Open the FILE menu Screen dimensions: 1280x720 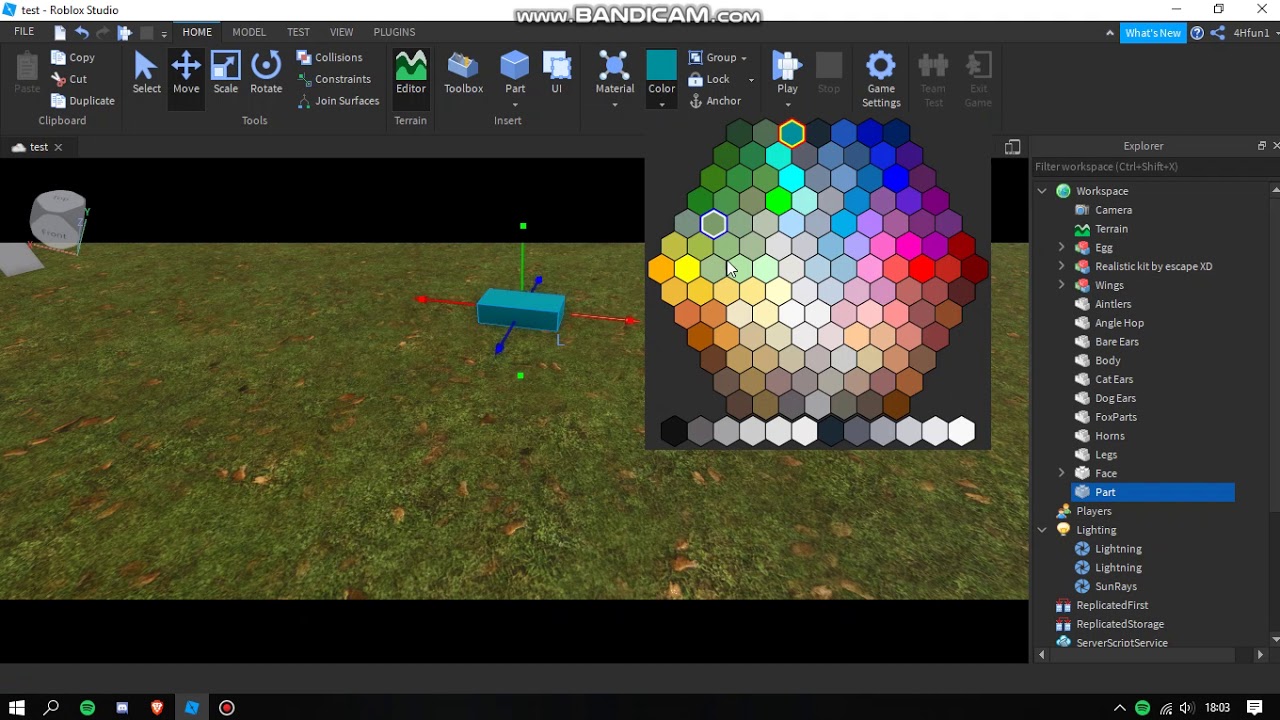[x=24, y=32]
